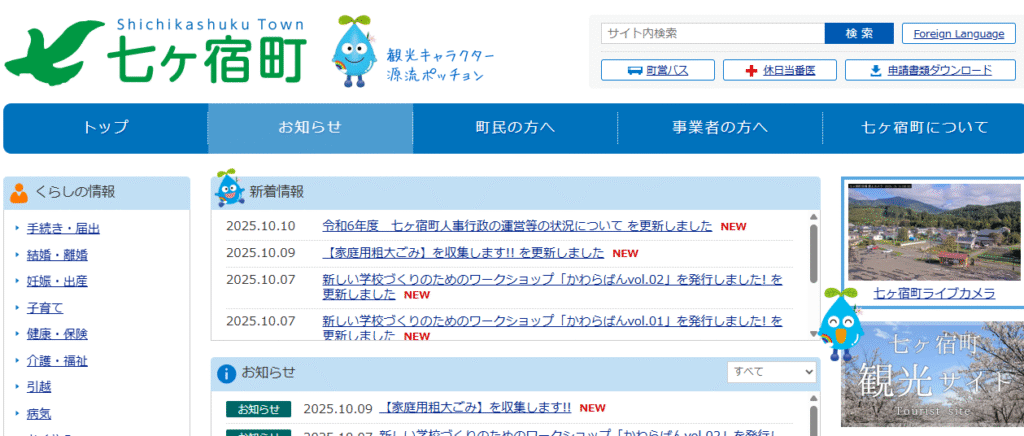The image size is (1024, 436).
Task: Open the 家庭用粗大ごみ news link dated 2025.10.09
Action: [x=463, y=253]
